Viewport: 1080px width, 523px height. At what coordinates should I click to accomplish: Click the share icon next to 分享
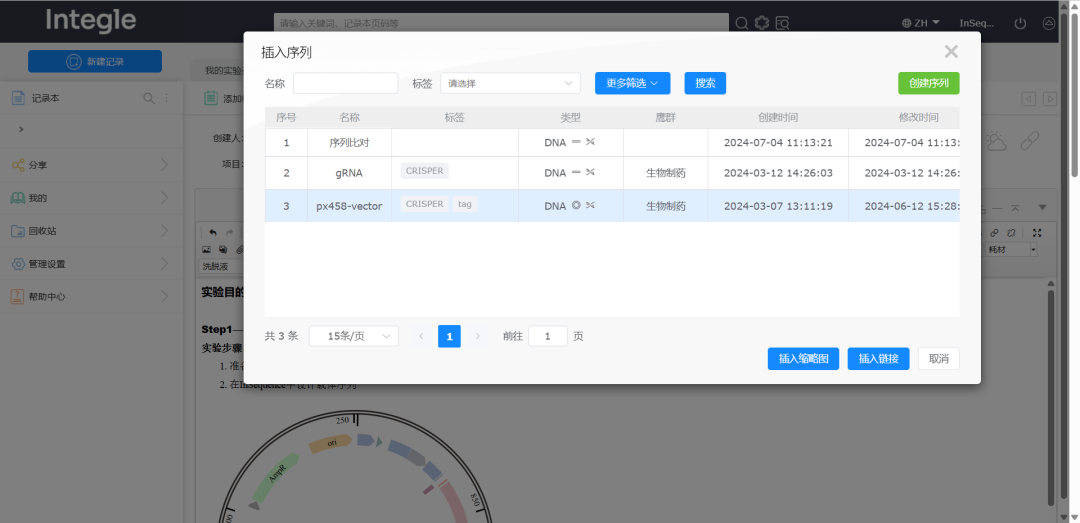click(x=19, y=165)
